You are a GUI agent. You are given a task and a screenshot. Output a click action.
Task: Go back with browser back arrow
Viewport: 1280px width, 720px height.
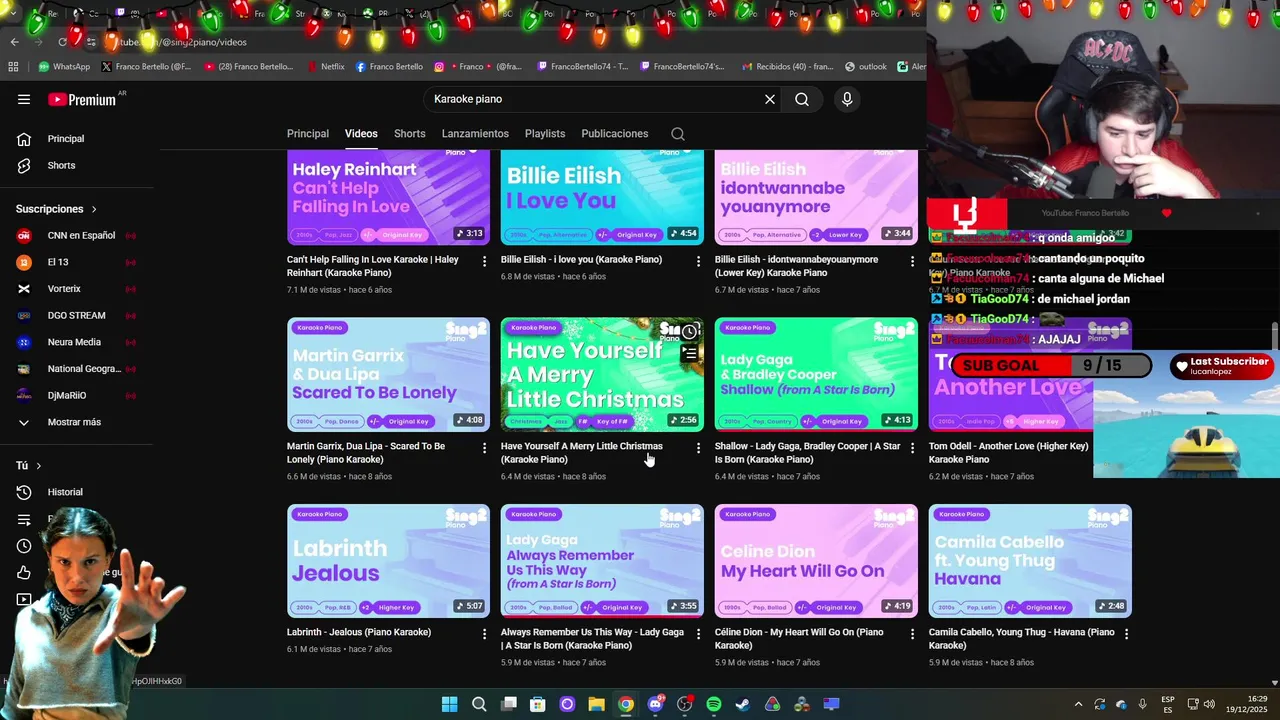pos(14,42)
